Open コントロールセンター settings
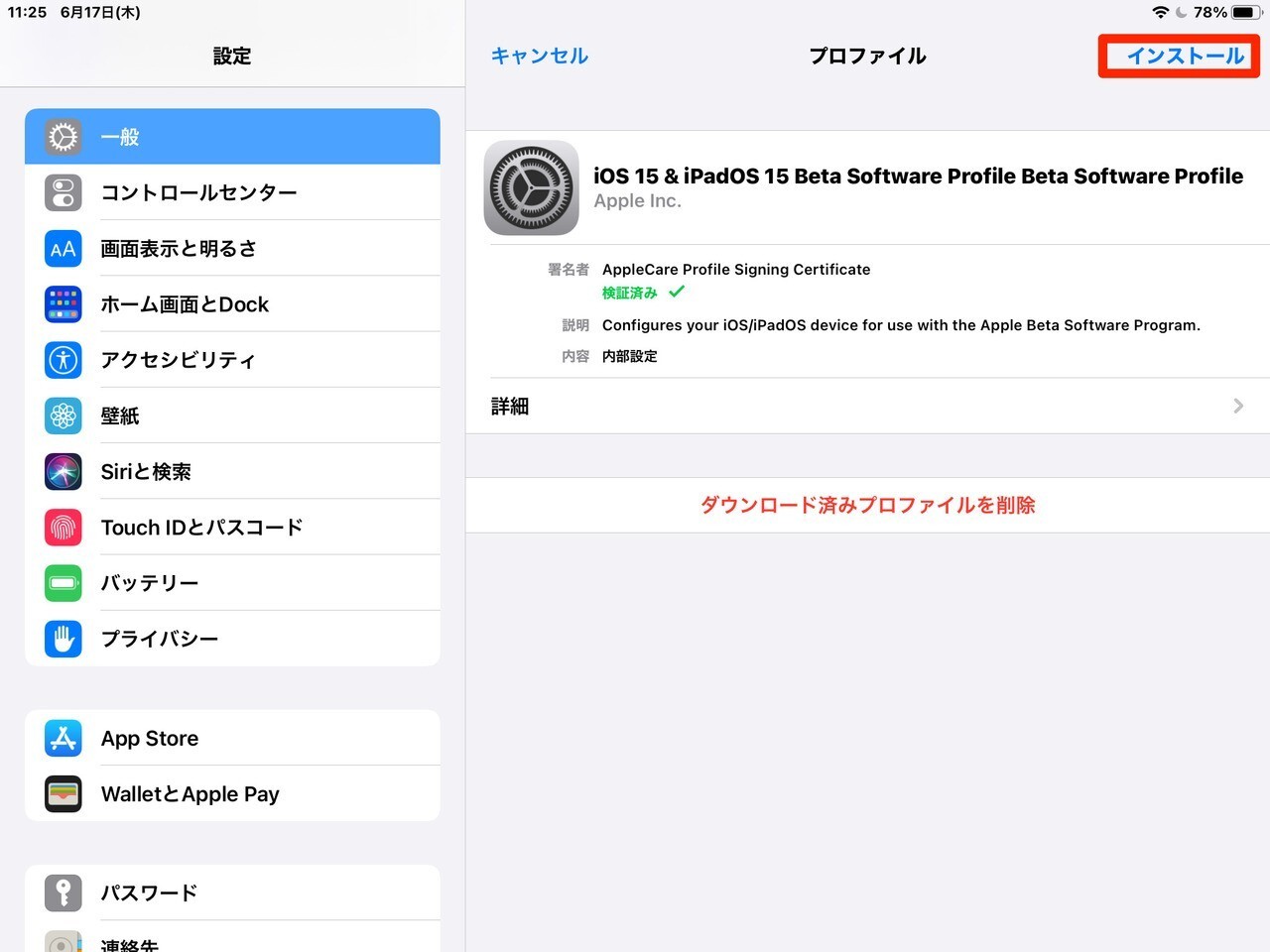 [232, 192]
